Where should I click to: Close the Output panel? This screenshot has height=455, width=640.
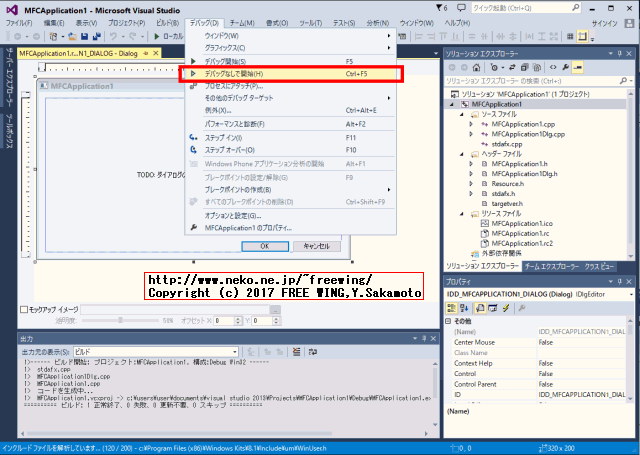433,339
